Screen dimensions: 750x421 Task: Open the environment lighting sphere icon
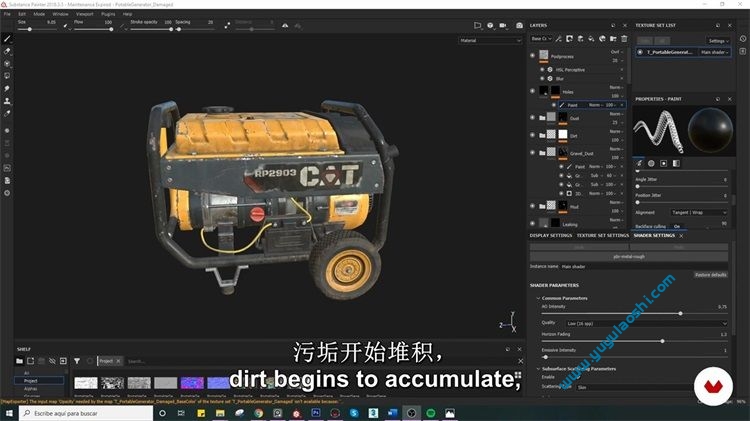click(x=490, y=25)
